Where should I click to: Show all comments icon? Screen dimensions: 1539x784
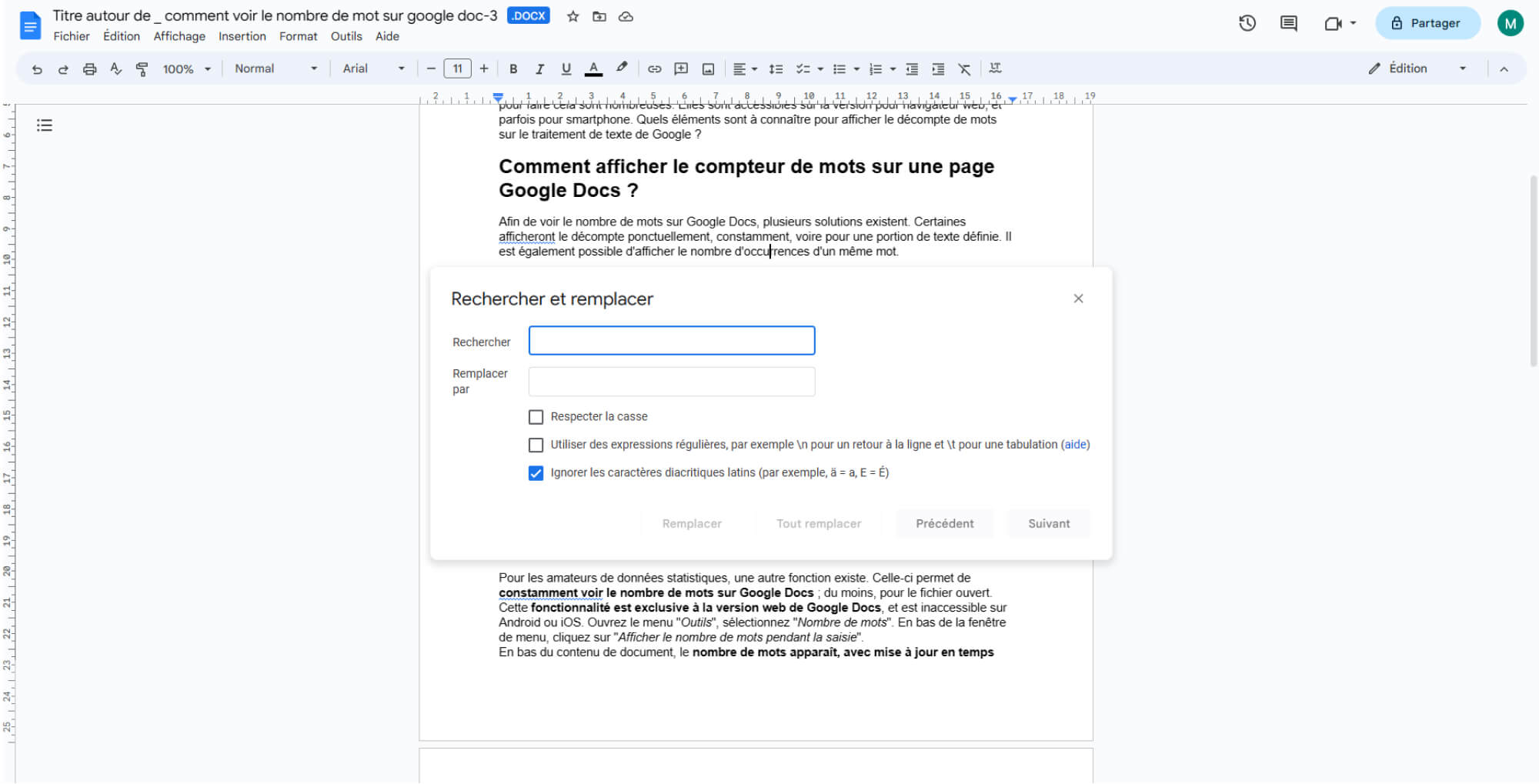click(1289, 23)
